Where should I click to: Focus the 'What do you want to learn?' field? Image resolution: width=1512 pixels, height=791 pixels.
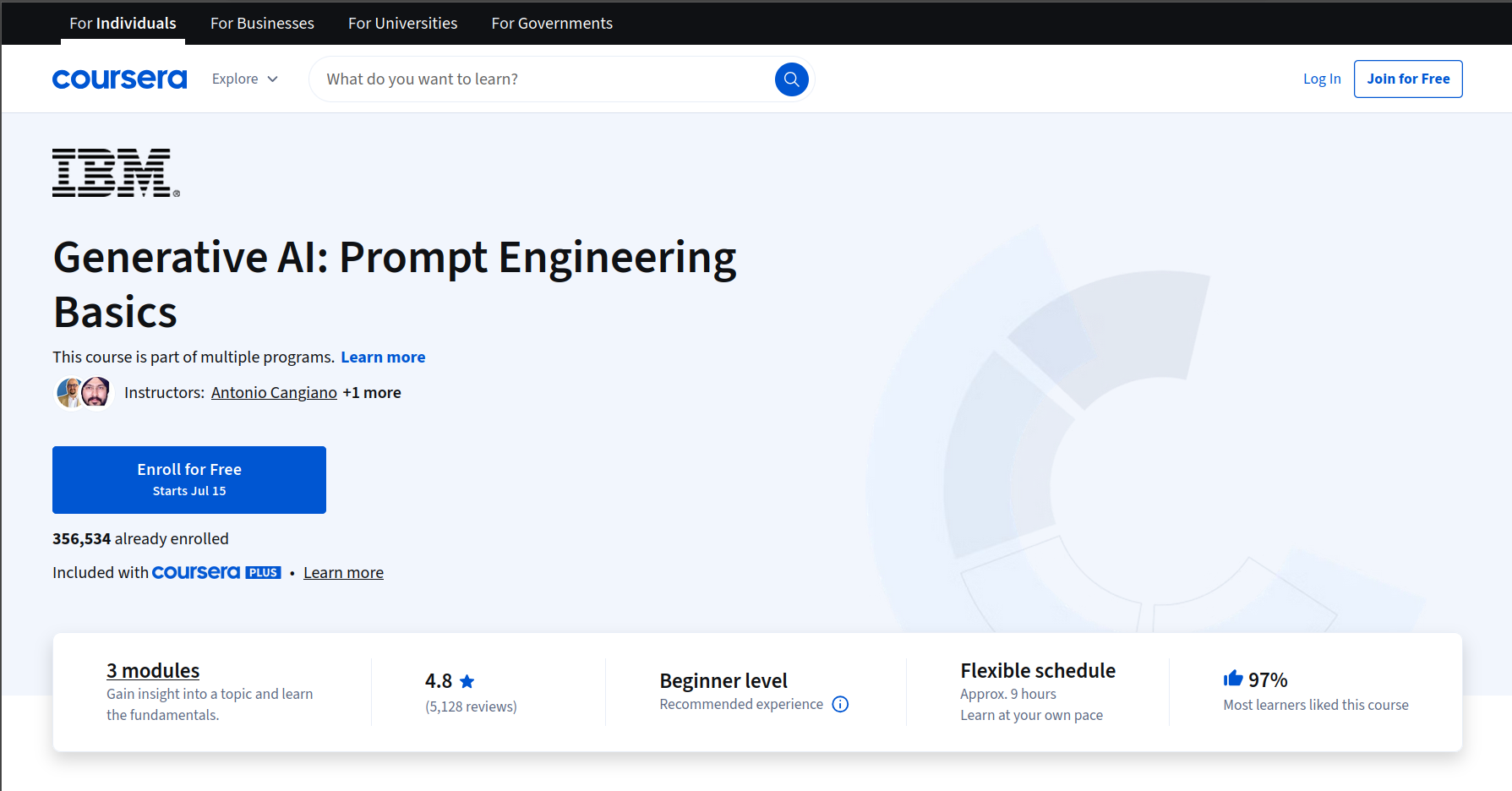pyautogui.click(x=541, y=79)
